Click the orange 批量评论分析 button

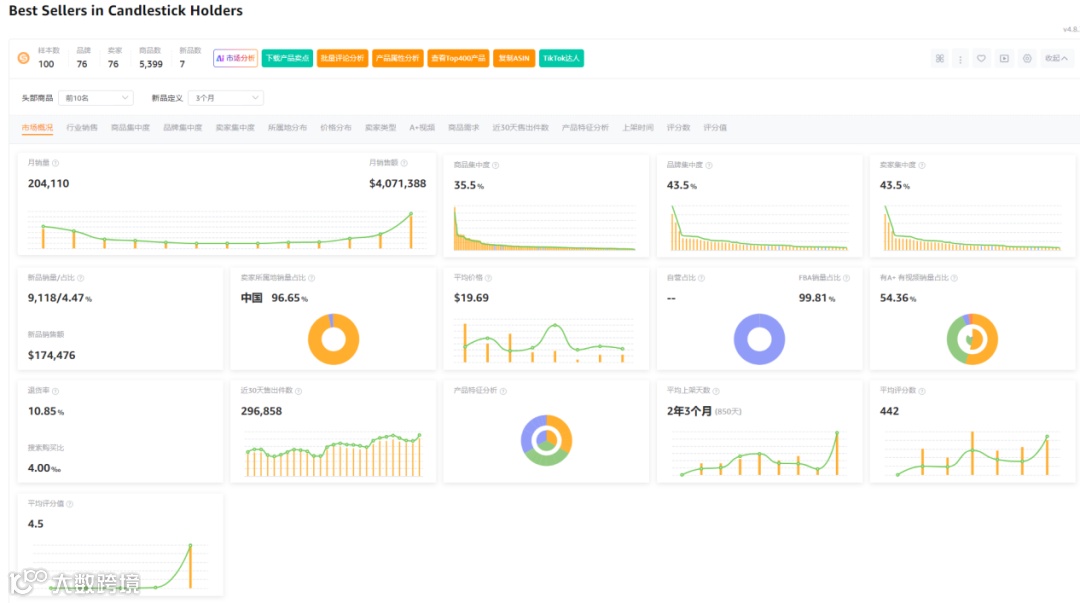pos(342,59)
